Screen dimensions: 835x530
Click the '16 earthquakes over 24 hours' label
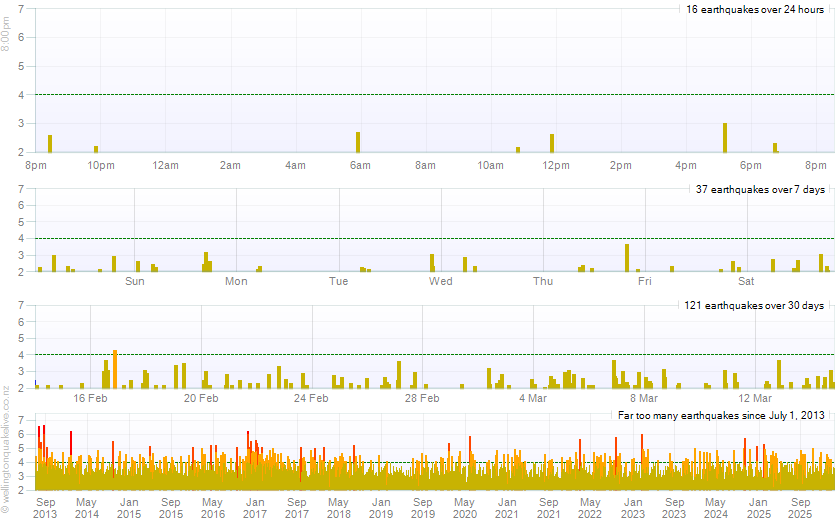(755, 9)
